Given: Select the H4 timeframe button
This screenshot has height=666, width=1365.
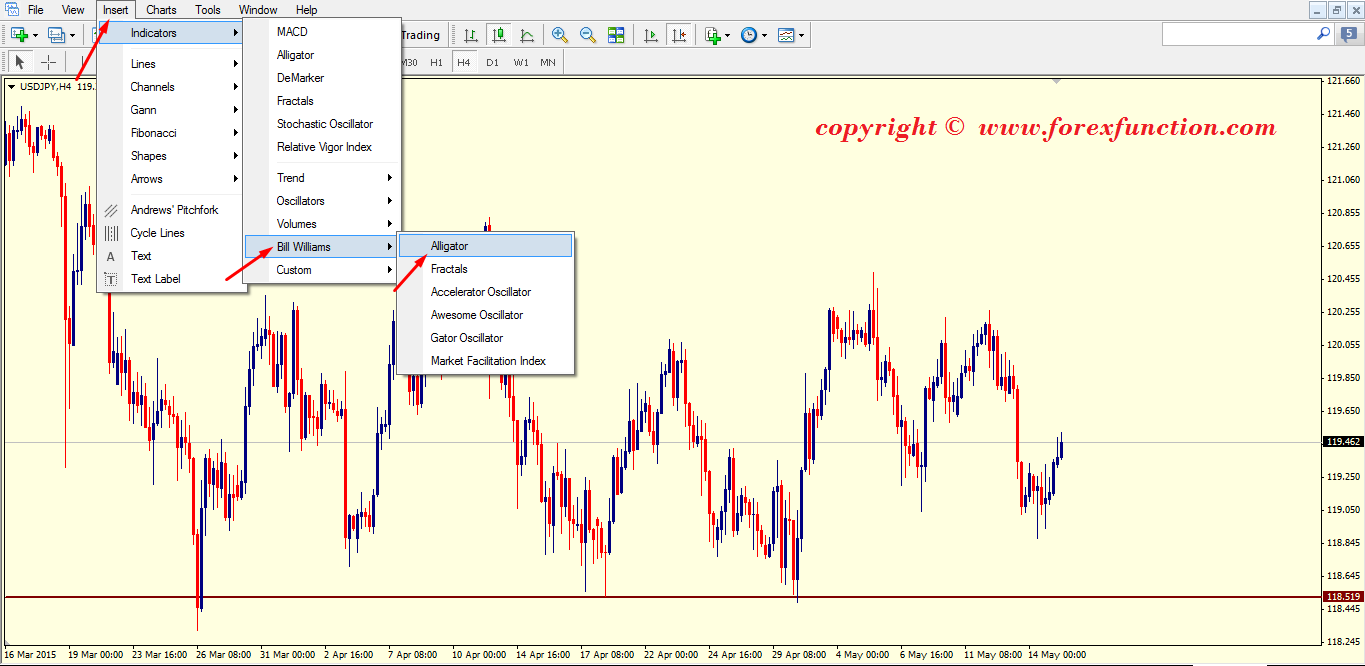Looking at the screenshot, I should 464,62.
